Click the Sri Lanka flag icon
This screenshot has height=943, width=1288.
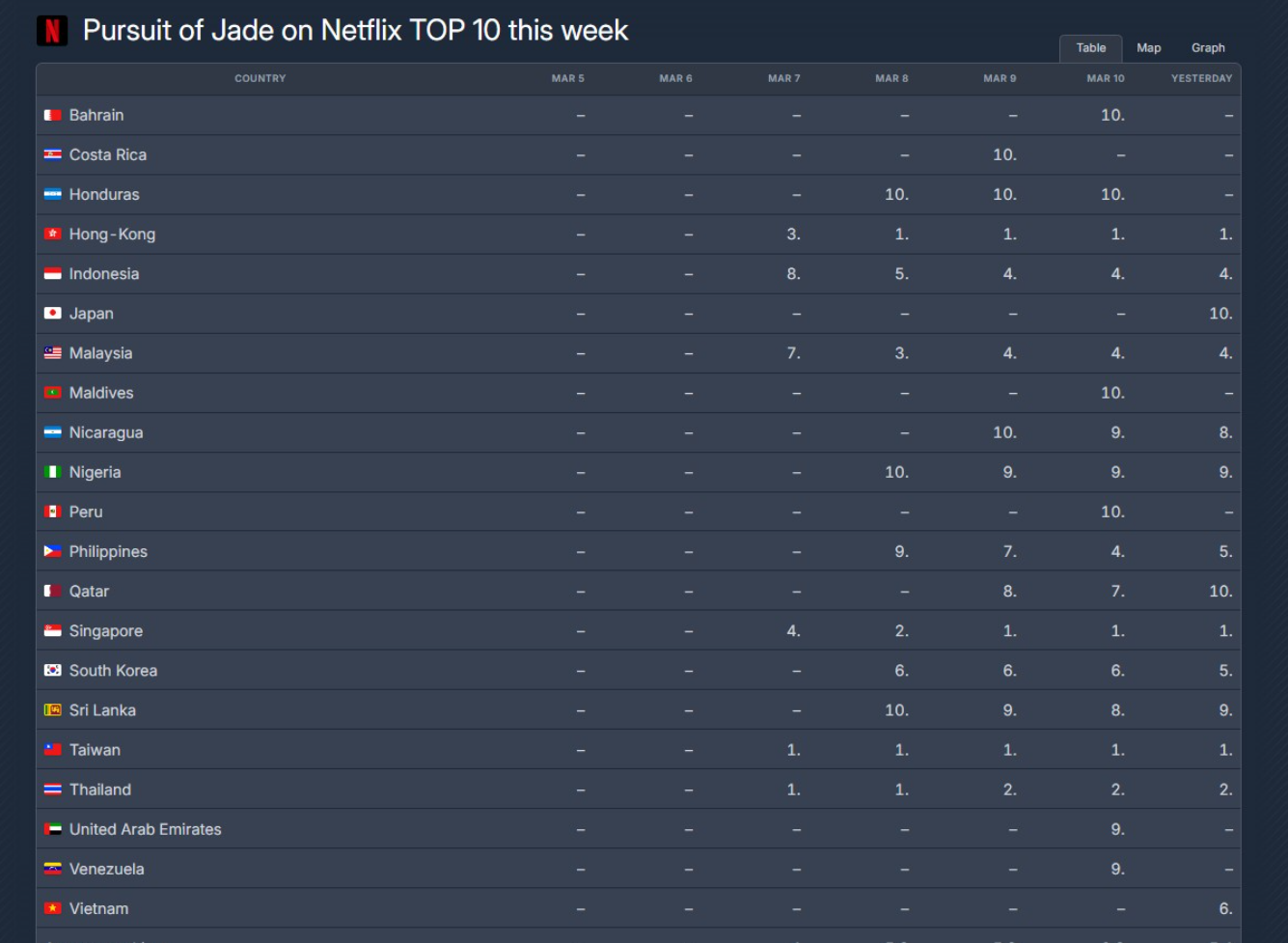(53, 710)
